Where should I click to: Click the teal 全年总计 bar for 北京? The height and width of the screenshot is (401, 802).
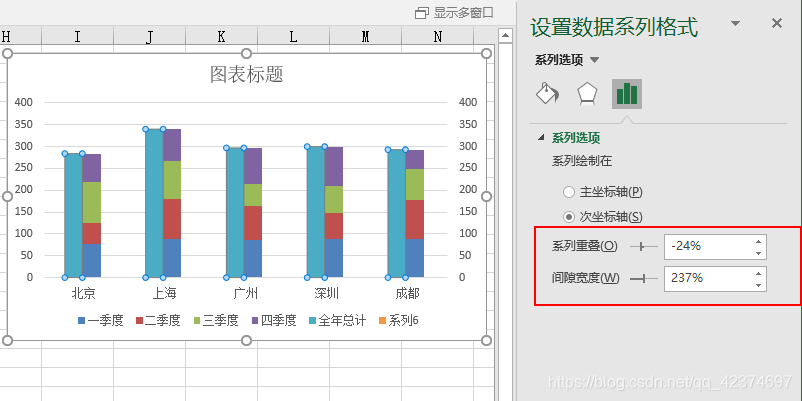click(x=74, y=215)
